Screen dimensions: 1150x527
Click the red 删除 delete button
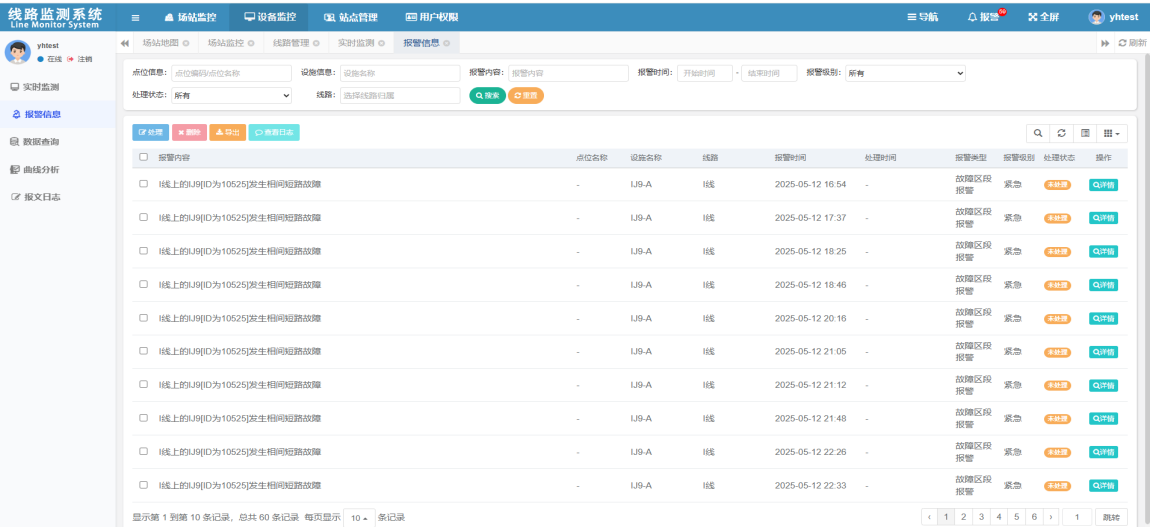(x=189, y=133)
